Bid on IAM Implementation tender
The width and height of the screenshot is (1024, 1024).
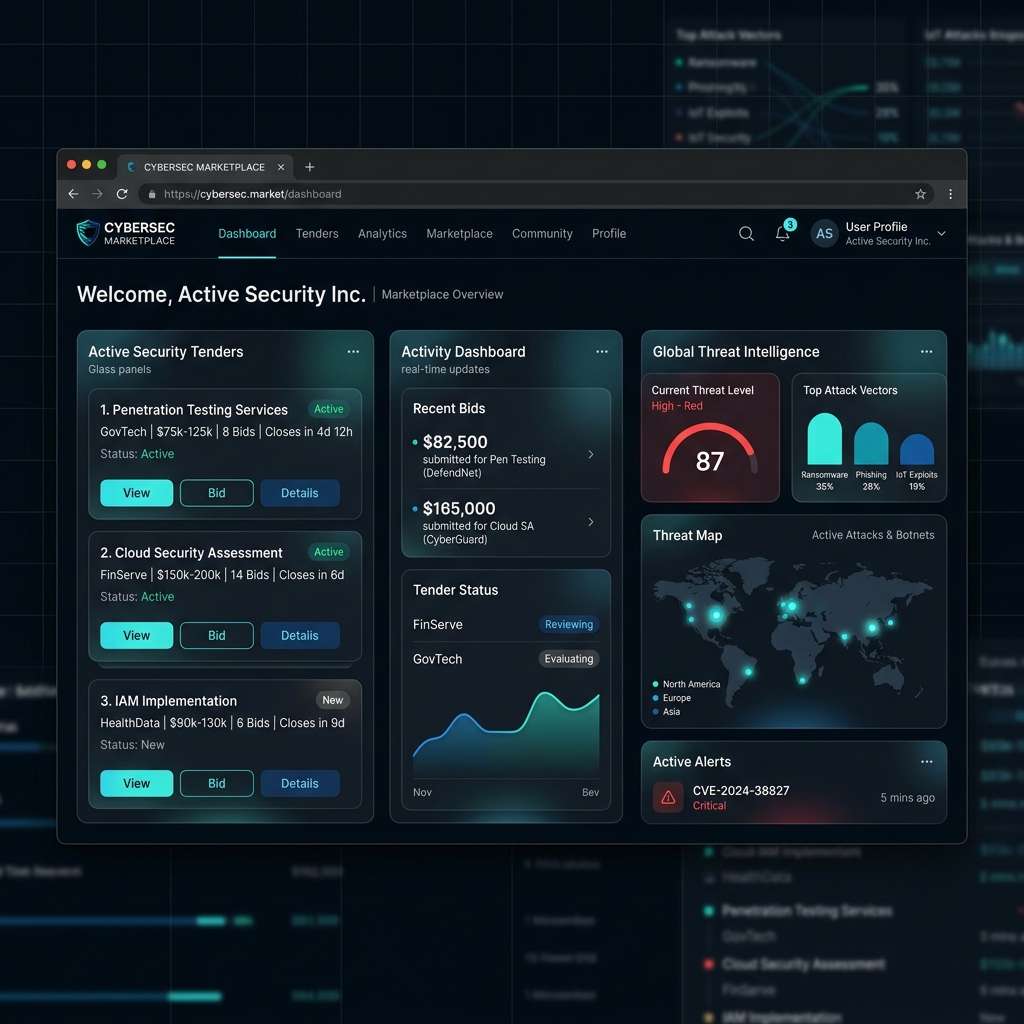217,783
